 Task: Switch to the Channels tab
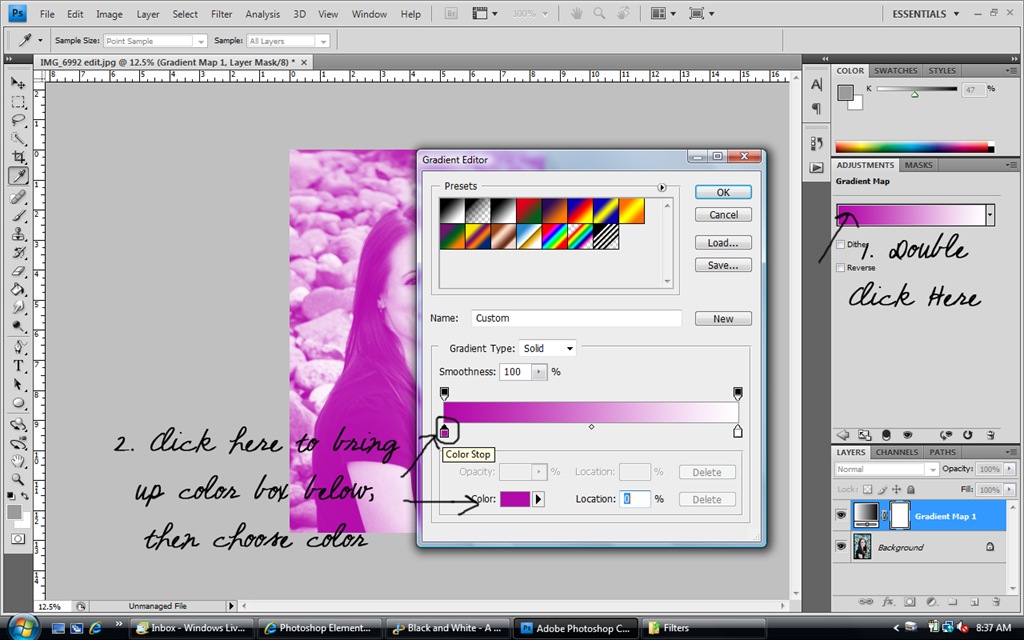(x=896, y=452)
